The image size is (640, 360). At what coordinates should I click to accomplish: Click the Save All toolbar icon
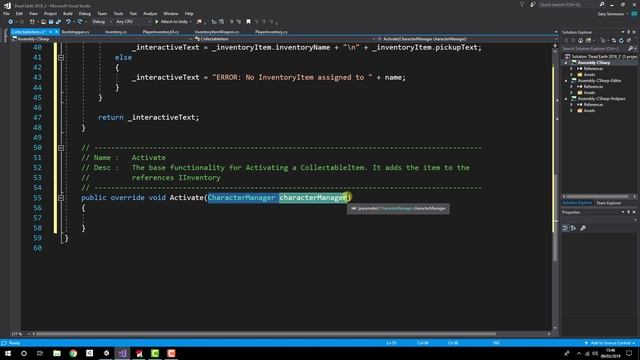point(58,22)
